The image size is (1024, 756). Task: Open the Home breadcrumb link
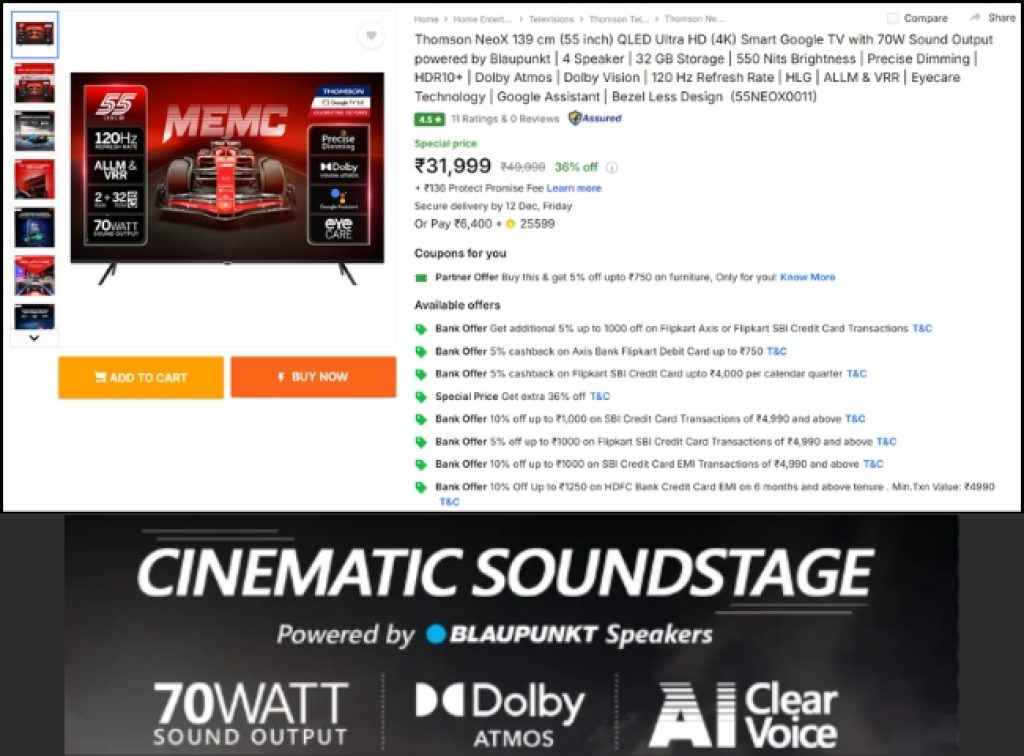[x=426, y=19]
